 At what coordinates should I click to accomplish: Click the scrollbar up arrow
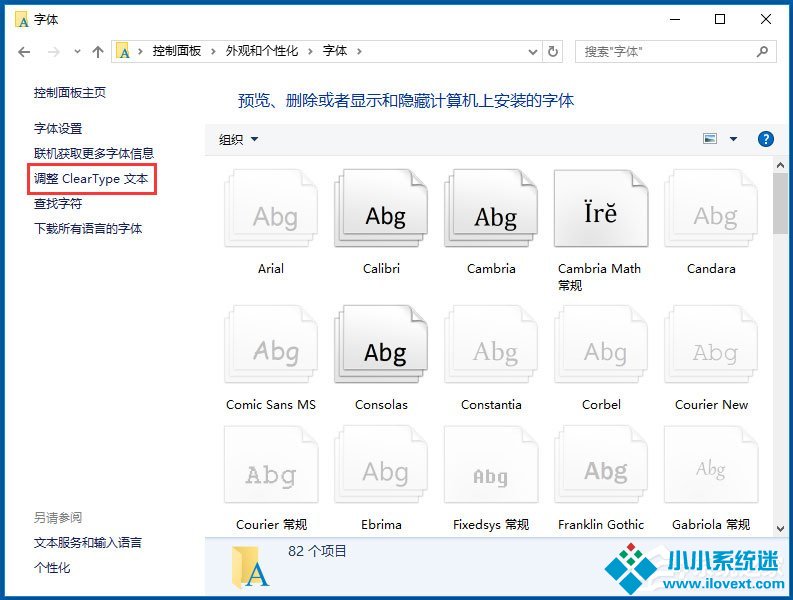(x=780, y=165)
